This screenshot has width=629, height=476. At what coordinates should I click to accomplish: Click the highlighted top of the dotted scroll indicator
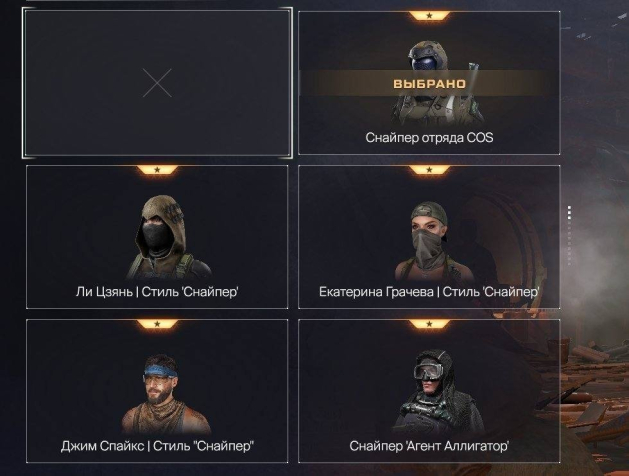[x=569, y=213]
